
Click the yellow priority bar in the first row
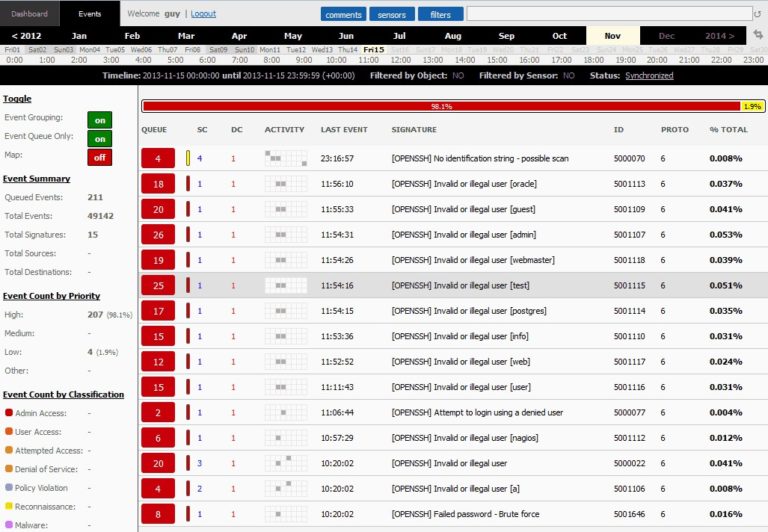[188, 158]
